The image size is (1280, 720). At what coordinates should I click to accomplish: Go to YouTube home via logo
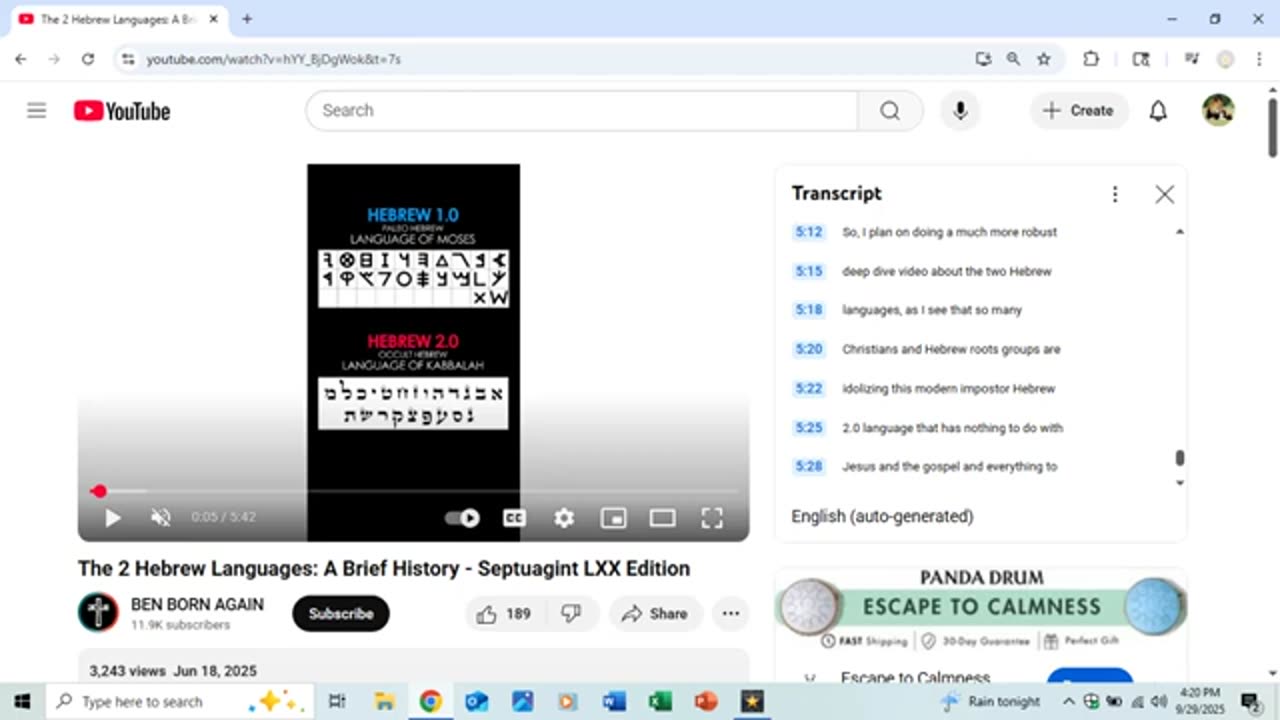pyautogui.click(x=122, y=111)
